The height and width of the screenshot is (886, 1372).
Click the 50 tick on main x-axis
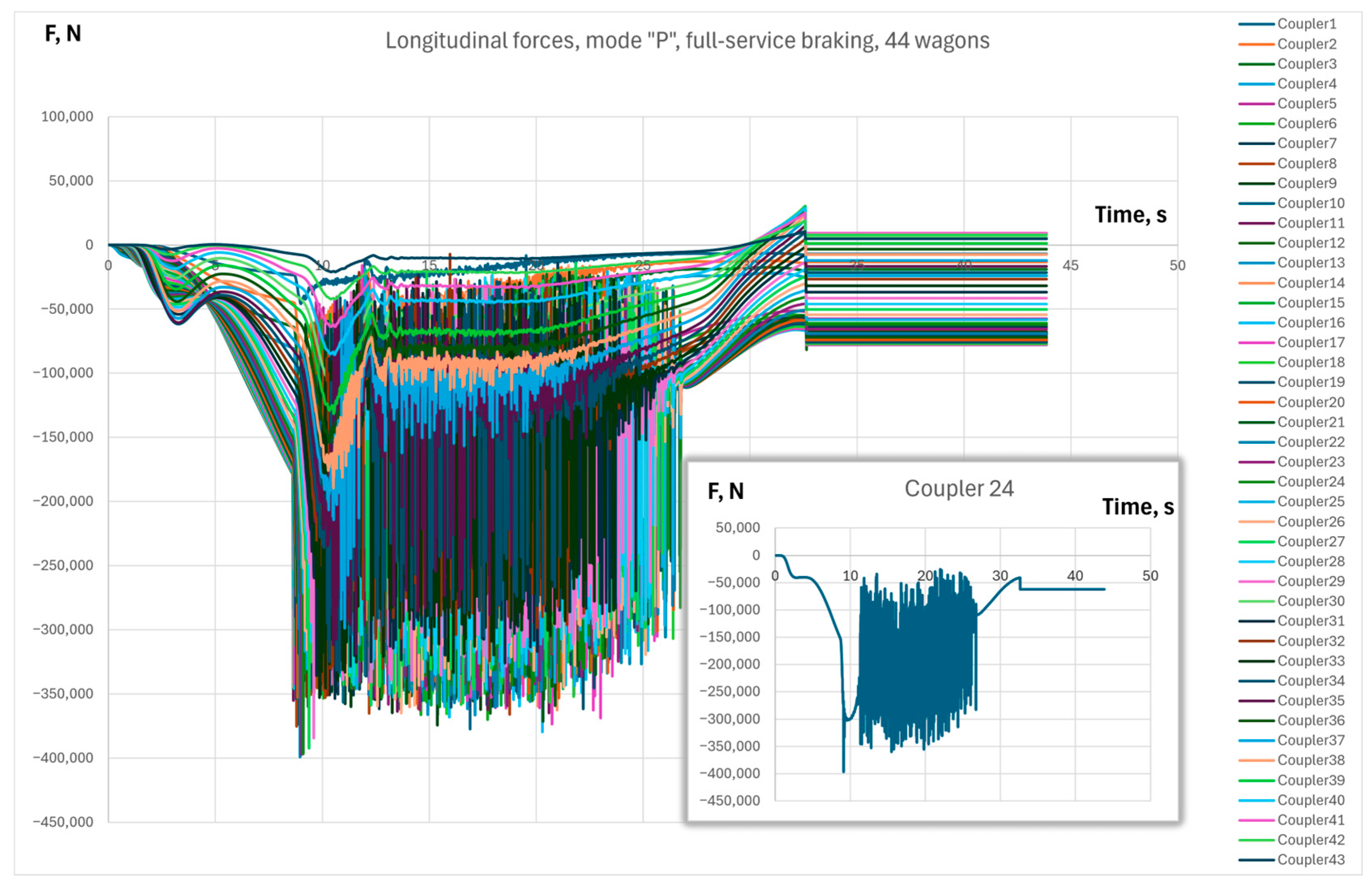coord(1177,265)
